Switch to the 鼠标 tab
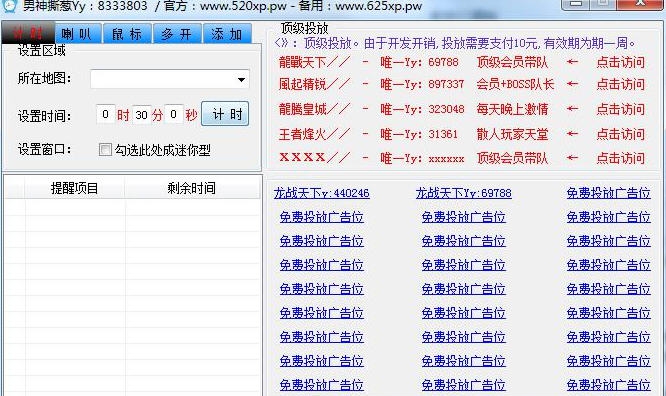 [127, 34]
